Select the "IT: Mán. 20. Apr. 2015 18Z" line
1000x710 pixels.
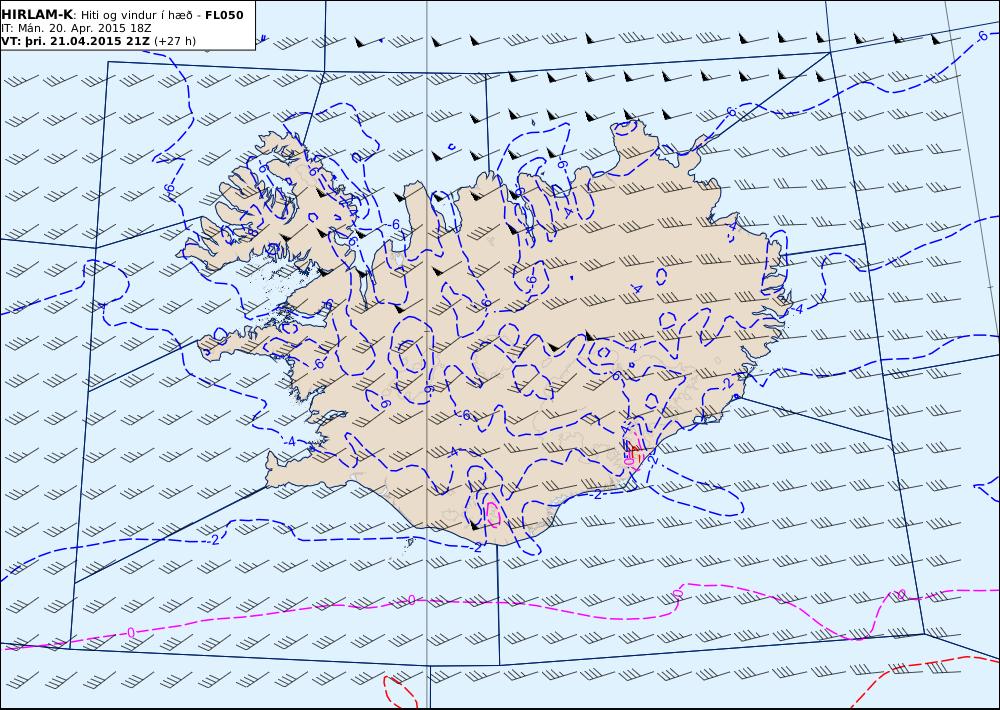(76, 28)
